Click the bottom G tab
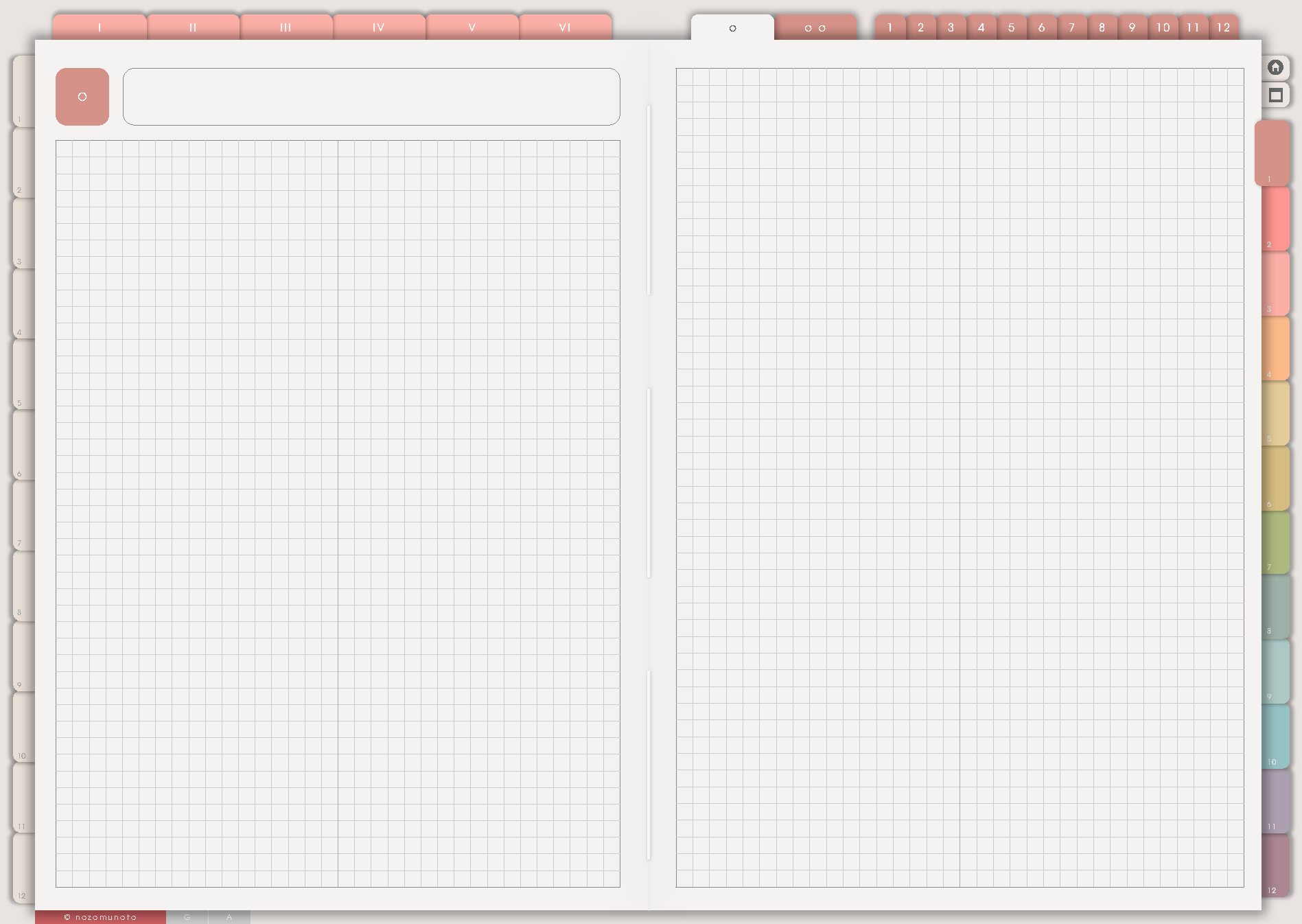The image size is (1302, 924). [x=187, y=917]
